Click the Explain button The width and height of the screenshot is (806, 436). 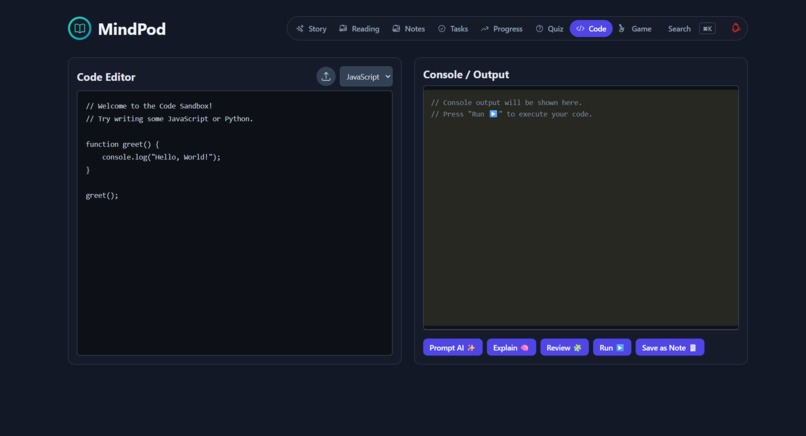pyautogui.click(x=511, y=348)
